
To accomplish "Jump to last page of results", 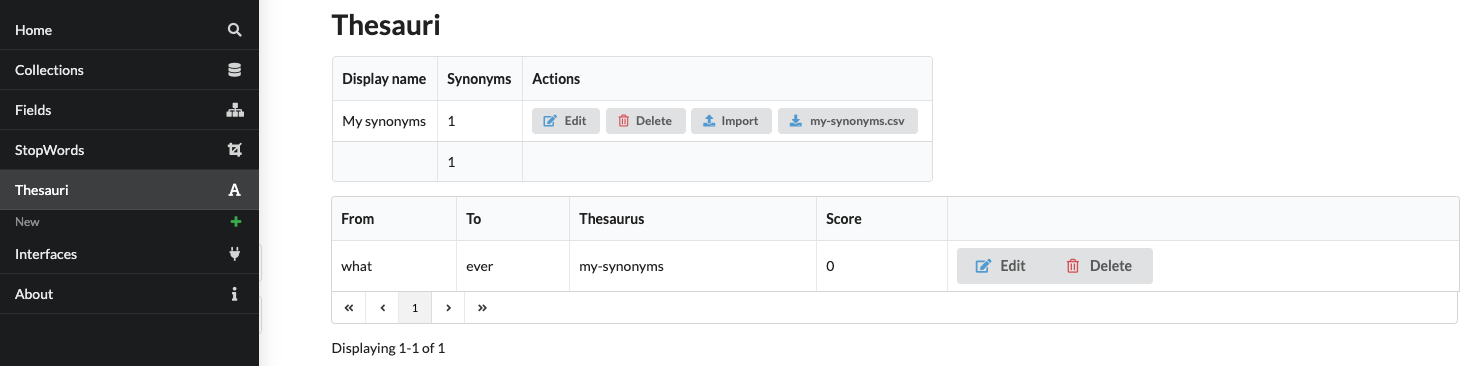I will coord(482,308).
